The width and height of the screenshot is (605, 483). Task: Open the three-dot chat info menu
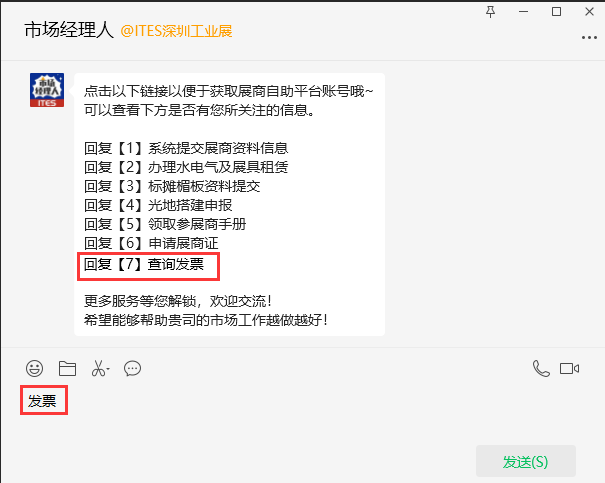coord(589,37)
